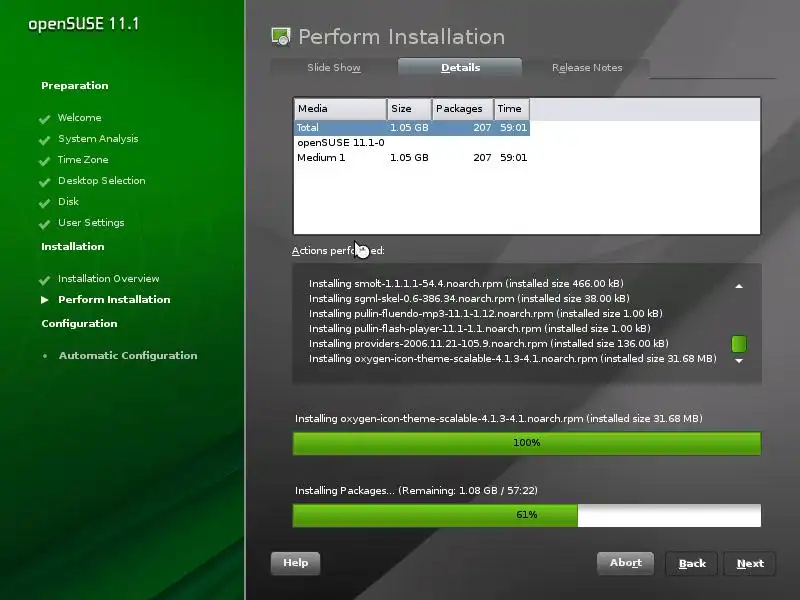Select the Medium 1 row
This screenshot has width=800, height=600.
[412, 158]
